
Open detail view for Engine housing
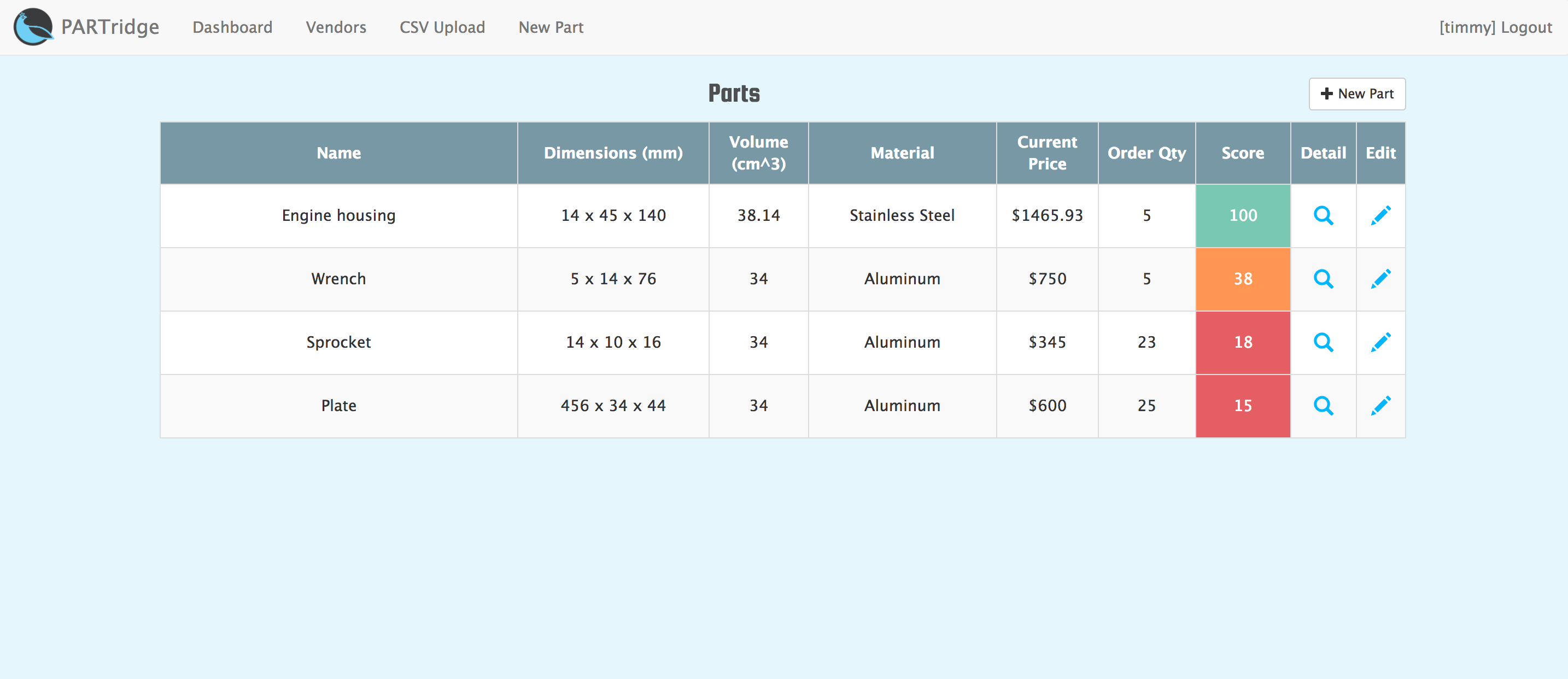pos(1324,215)
